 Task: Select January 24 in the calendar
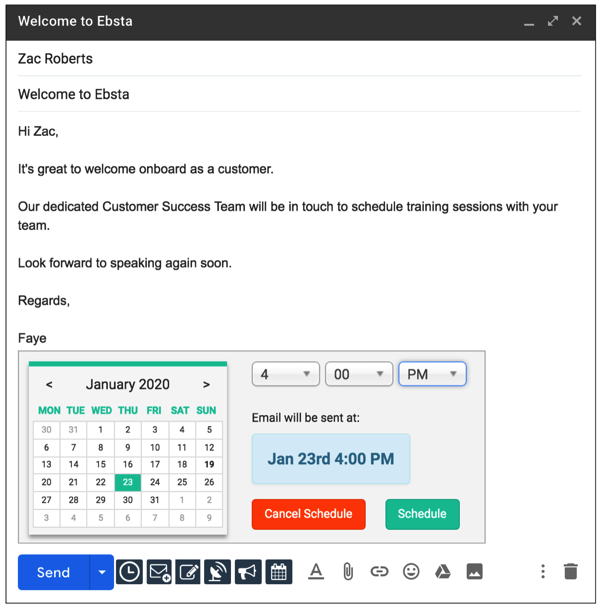pos(155,481)
